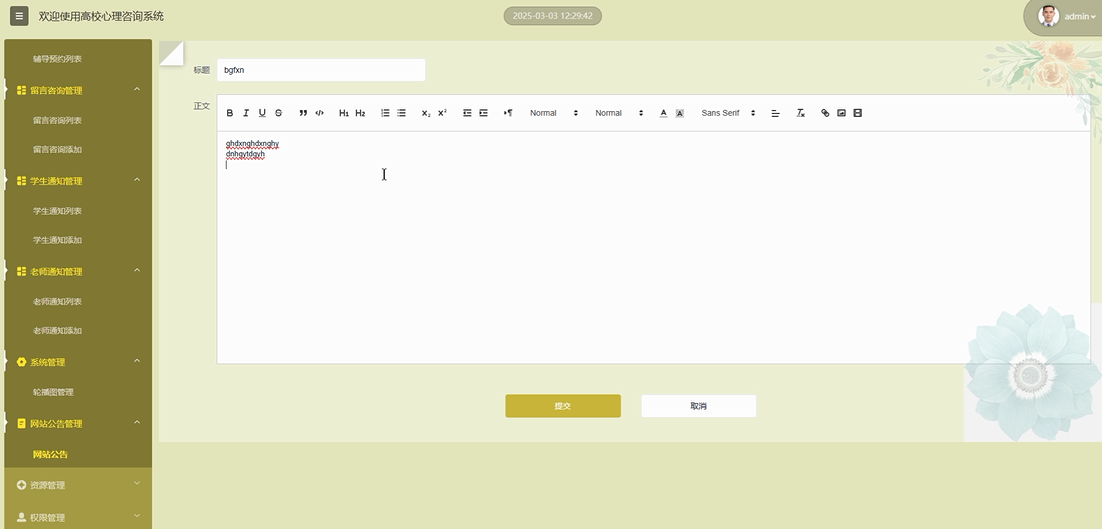
Task: Click the 提交 submit button
Action: tap(563, 406)
